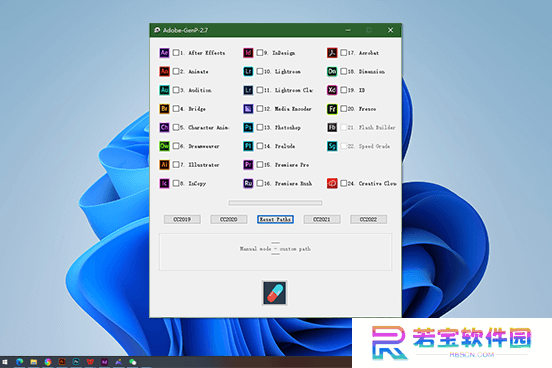
Task: Check the Premiere Rush checkbox
Action: (x=260, y=183)
